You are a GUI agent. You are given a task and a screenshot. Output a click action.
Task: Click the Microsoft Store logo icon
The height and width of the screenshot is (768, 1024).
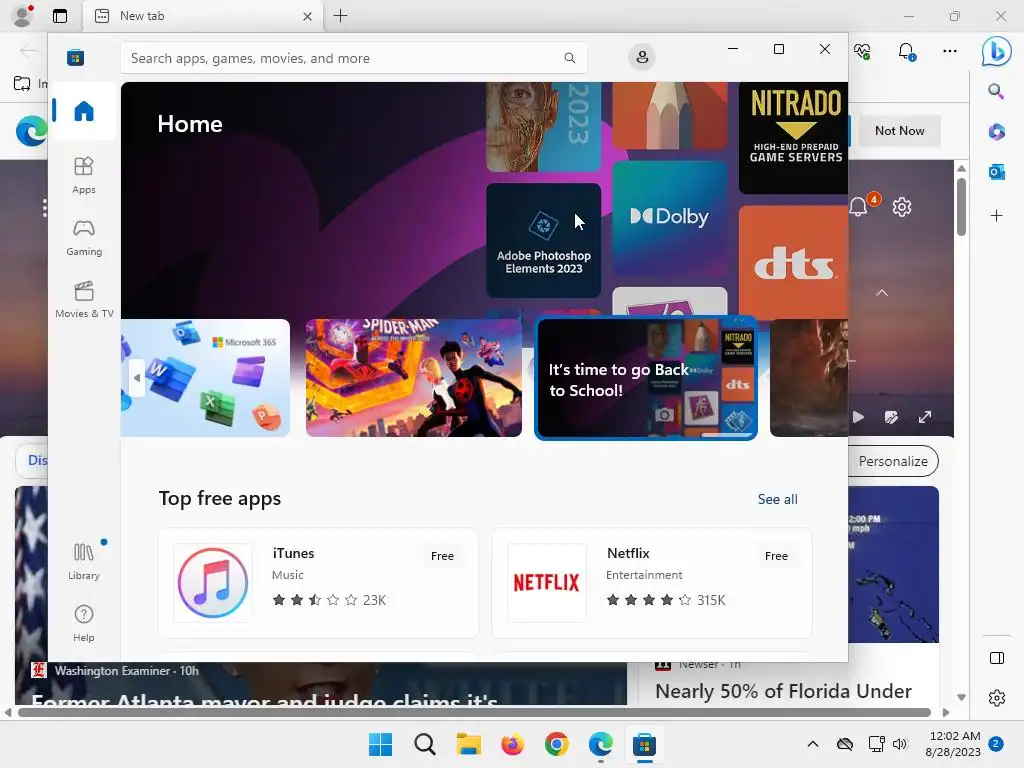[x=76, y=58]
